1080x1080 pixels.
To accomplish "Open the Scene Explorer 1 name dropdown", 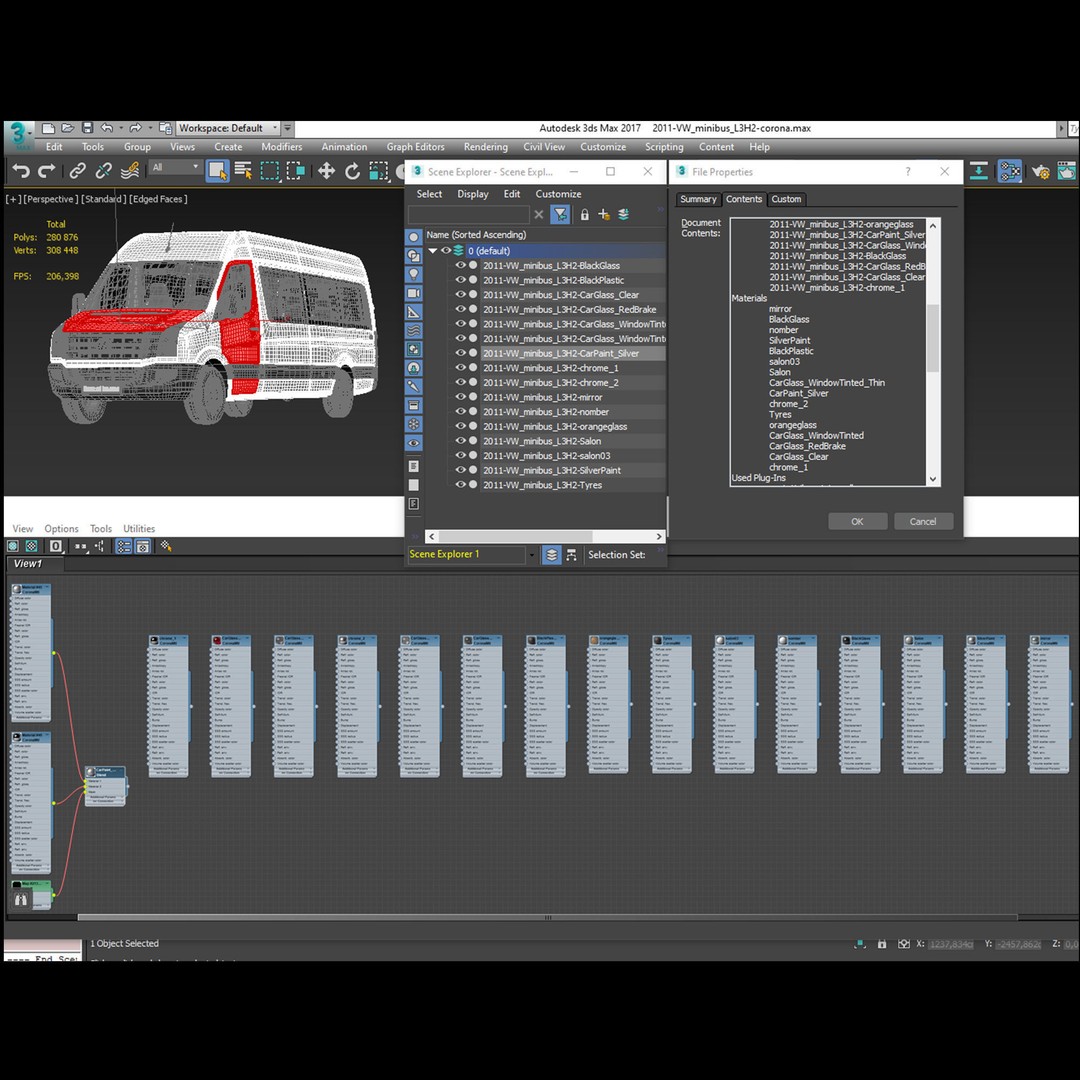I will coord(531,554).
